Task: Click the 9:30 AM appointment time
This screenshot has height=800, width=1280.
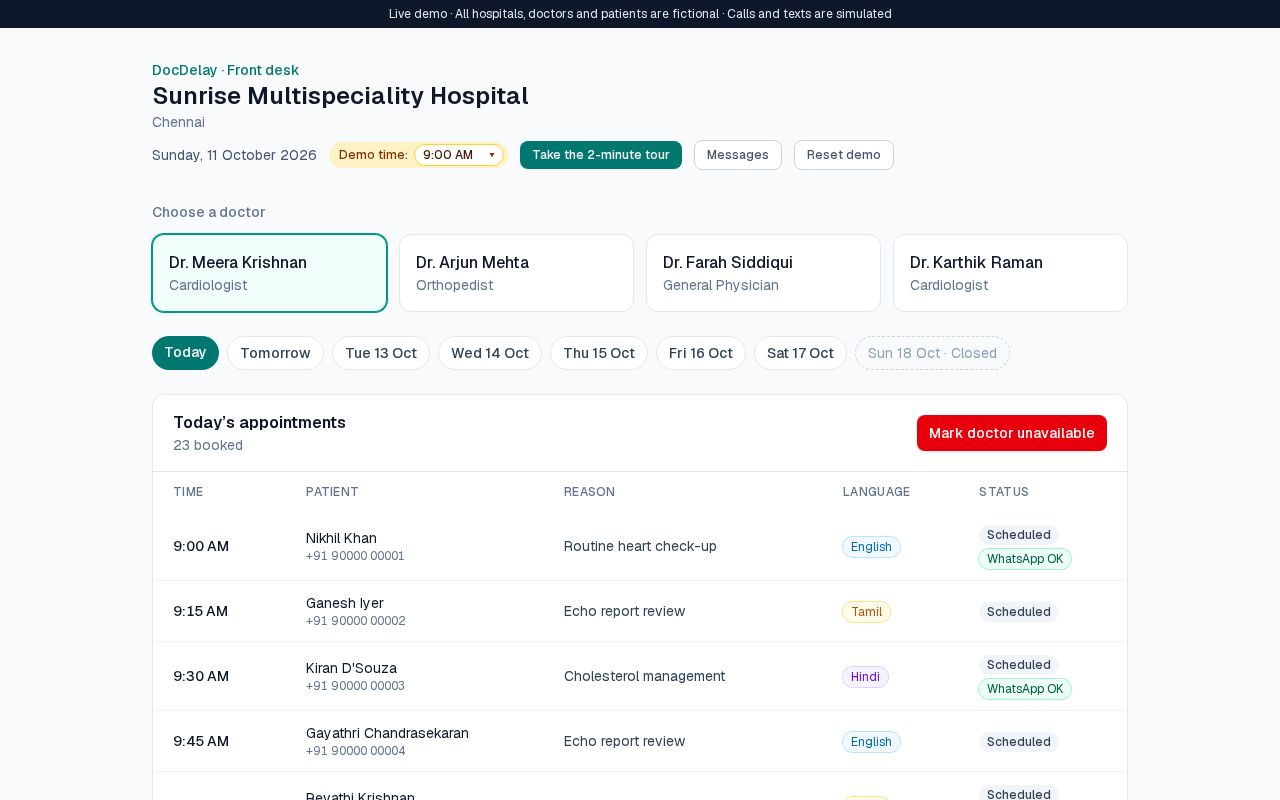Action: coord(201,676)
